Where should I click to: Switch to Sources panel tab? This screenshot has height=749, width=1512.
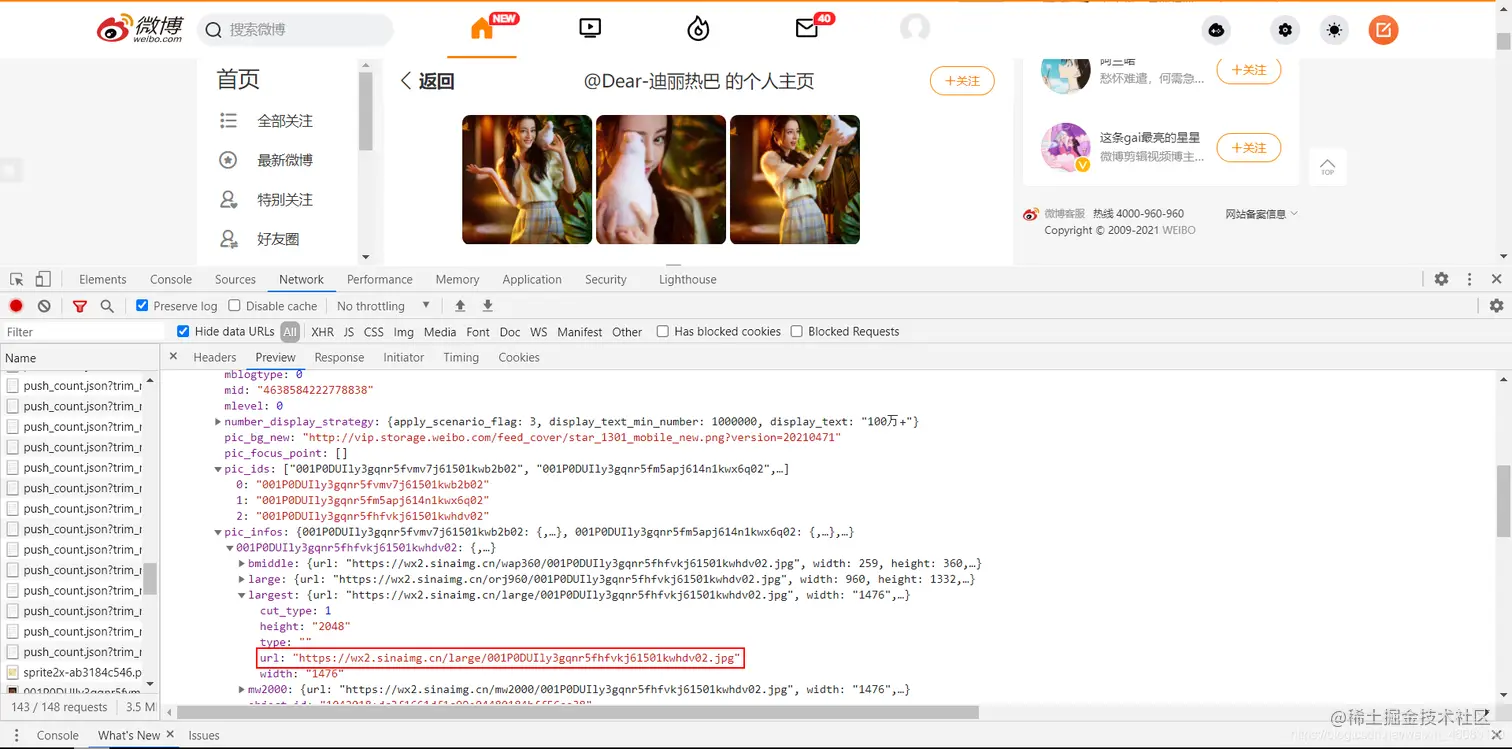235,279
